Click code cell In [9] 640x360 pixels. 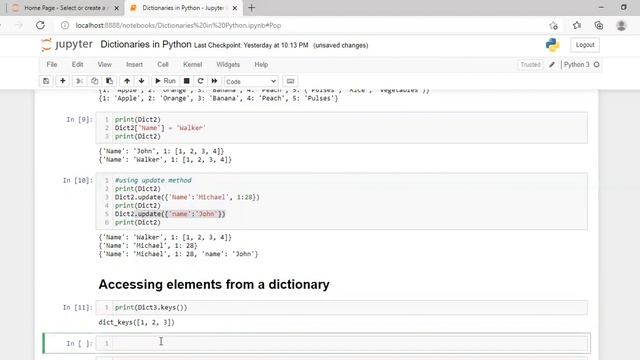(x=342, y=128)
